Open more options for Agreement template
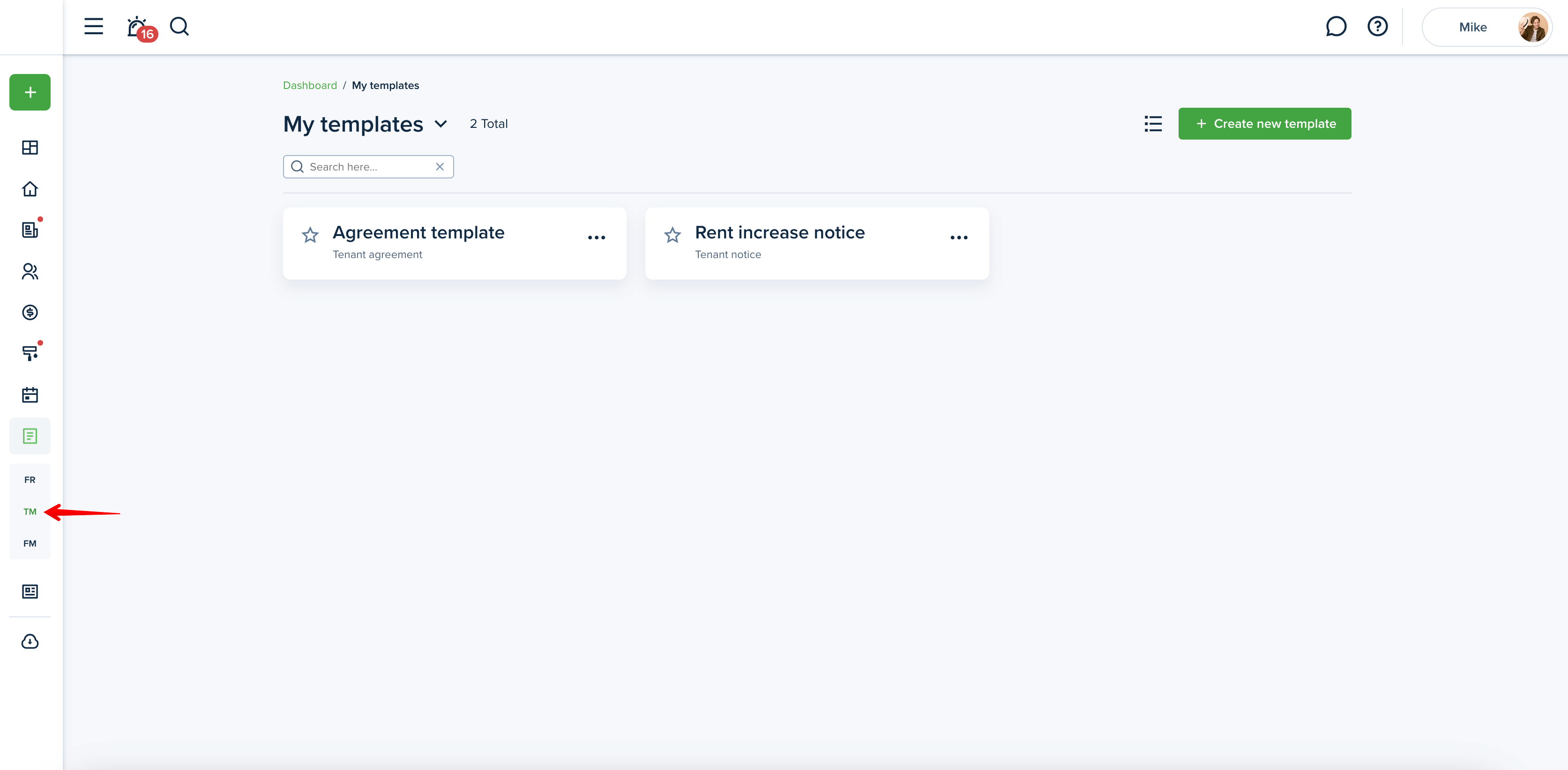1568x770 pixels. click(596, 238)
